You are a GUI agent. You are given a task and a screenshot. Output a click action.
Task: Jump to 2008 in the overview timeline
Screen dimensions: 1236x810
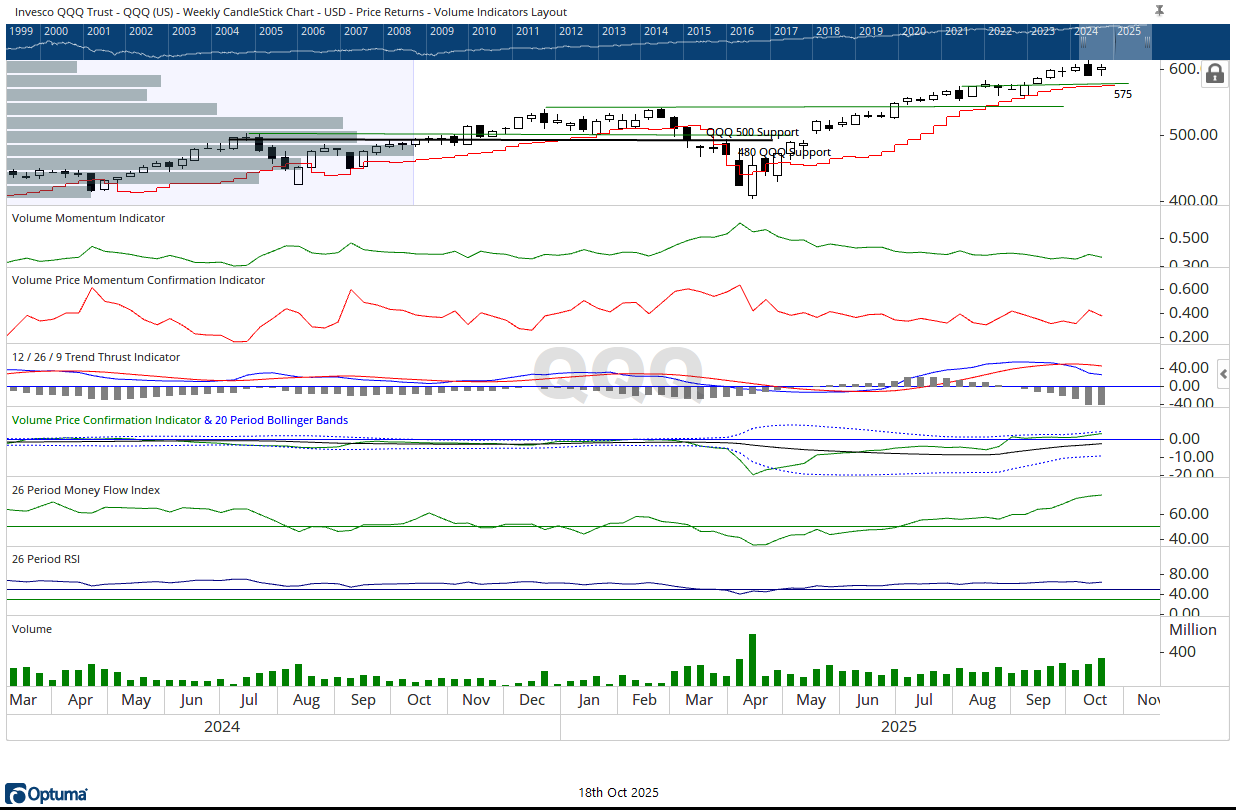(x=398, y=31)
